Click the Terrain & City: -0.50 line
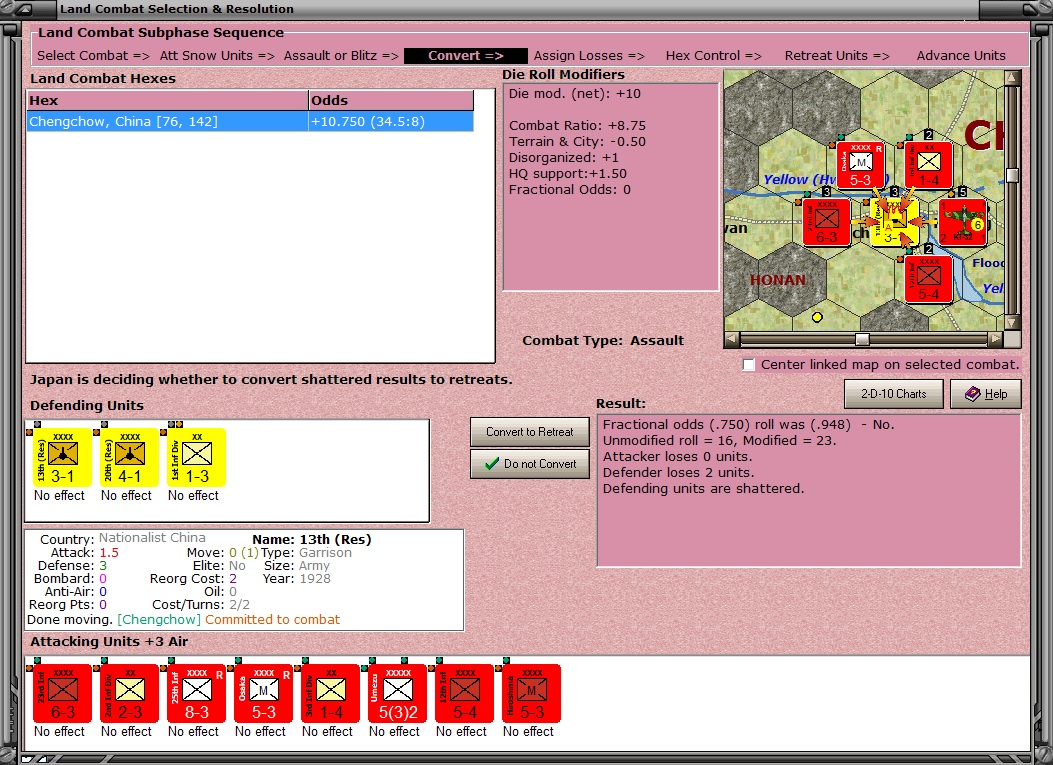The width and height of the screenshot is (1053, 765). pyautogui.click(x=577, y=142)
